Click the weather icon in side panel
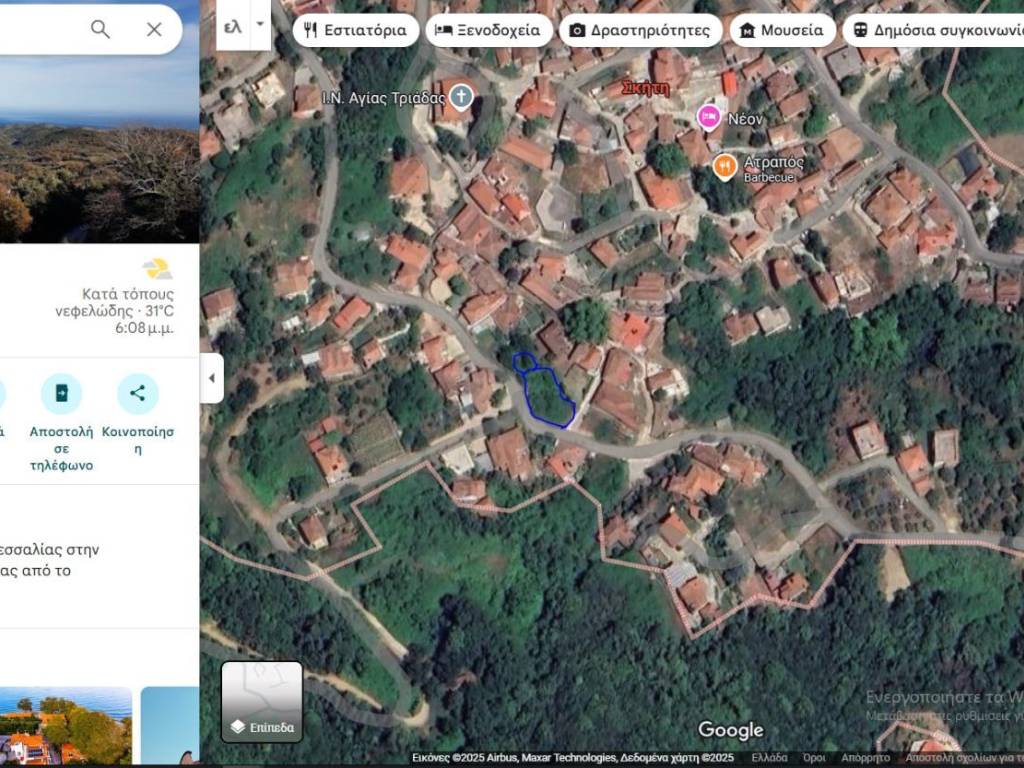This screenshot has height=768, width=1024. click(x=157, y=268)
